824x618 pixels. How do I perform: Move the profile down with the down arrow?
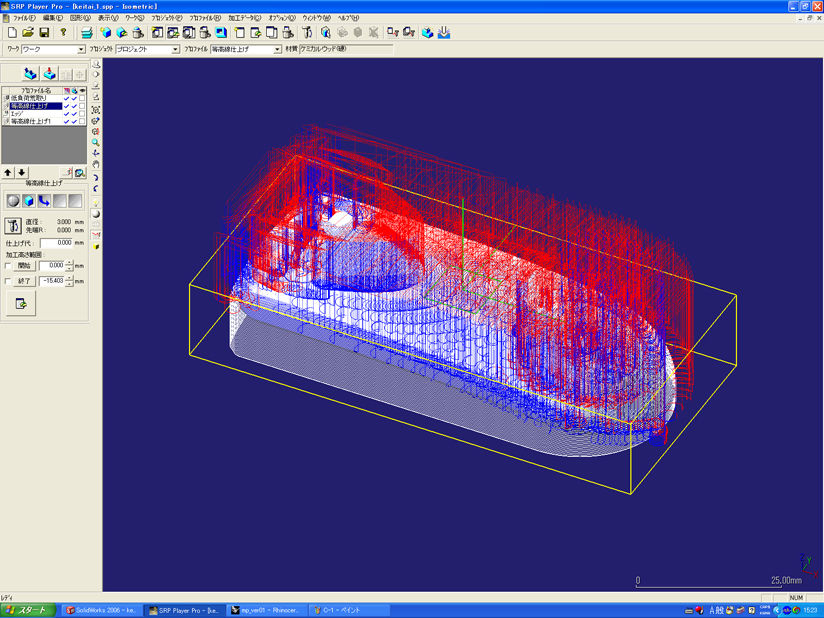(22, 172)
